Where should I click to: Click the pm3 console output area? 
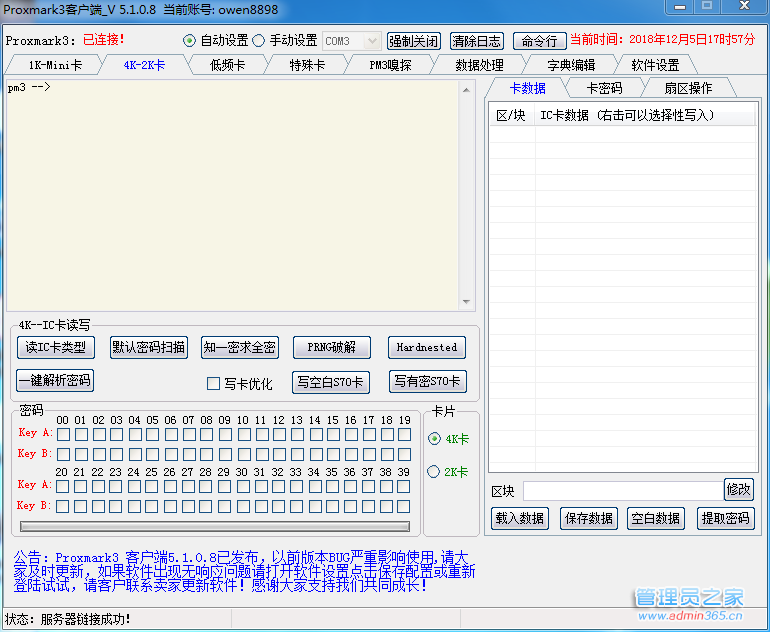click(x=232, y=195)
